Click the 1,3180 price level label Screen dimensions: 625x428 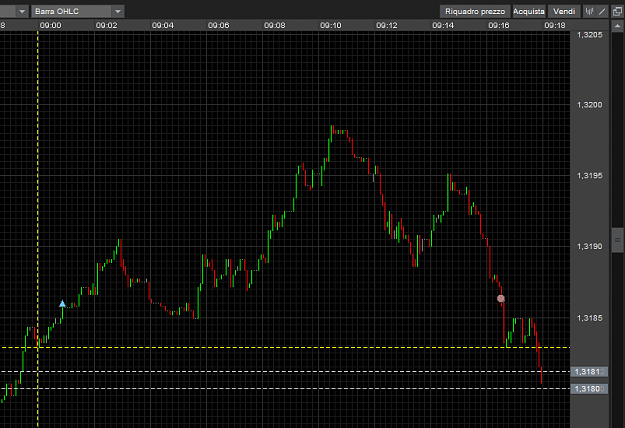[x=589, y=389]
